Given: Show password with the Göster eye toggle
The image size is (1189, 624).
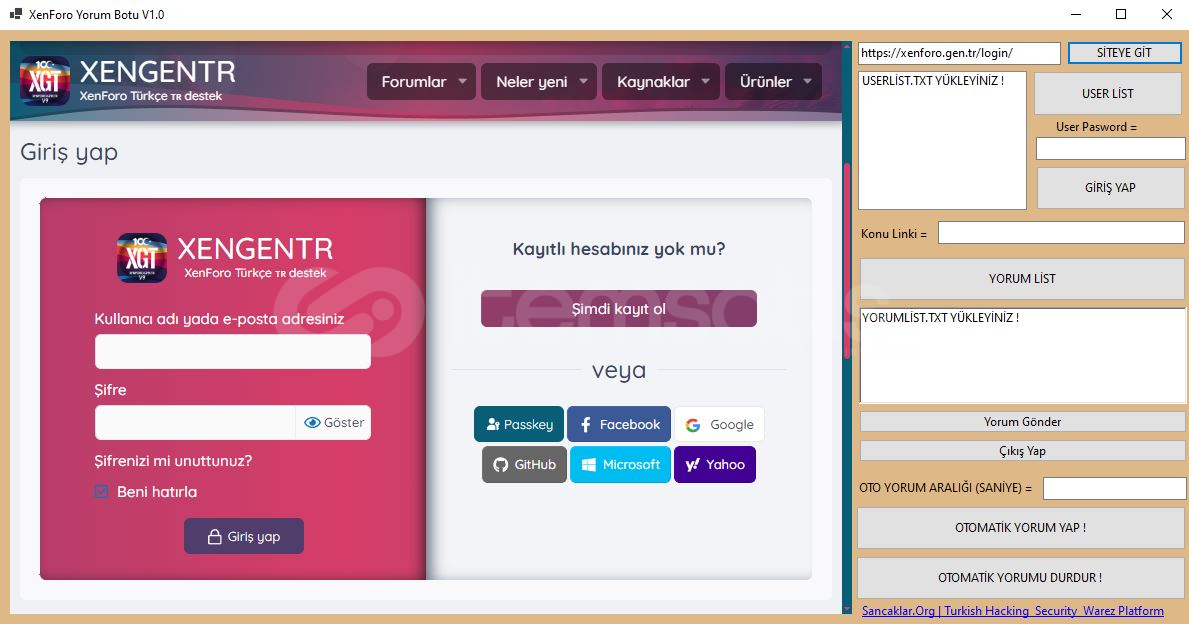Looking at the screenshot, I should point(334,422).
